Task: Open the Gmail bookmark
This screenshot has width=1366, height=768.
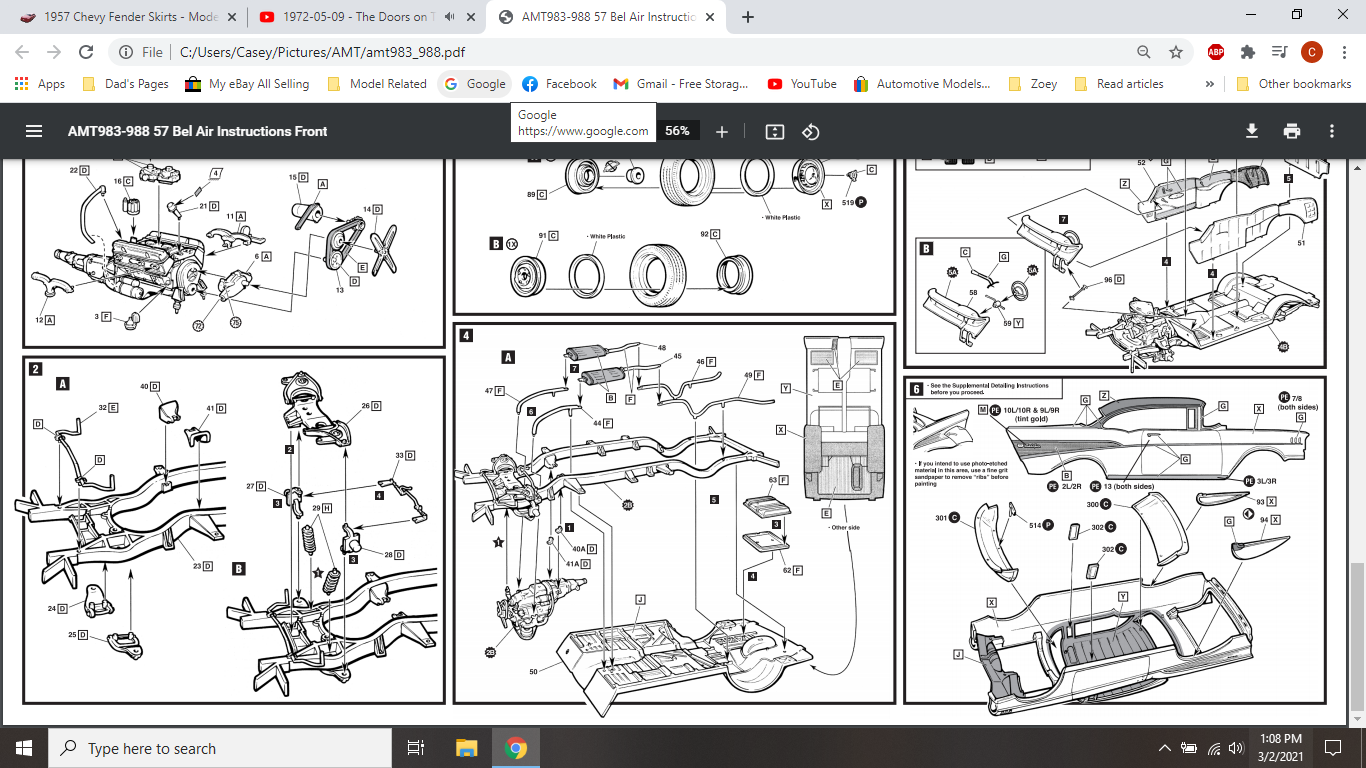Action: (681, 84)
